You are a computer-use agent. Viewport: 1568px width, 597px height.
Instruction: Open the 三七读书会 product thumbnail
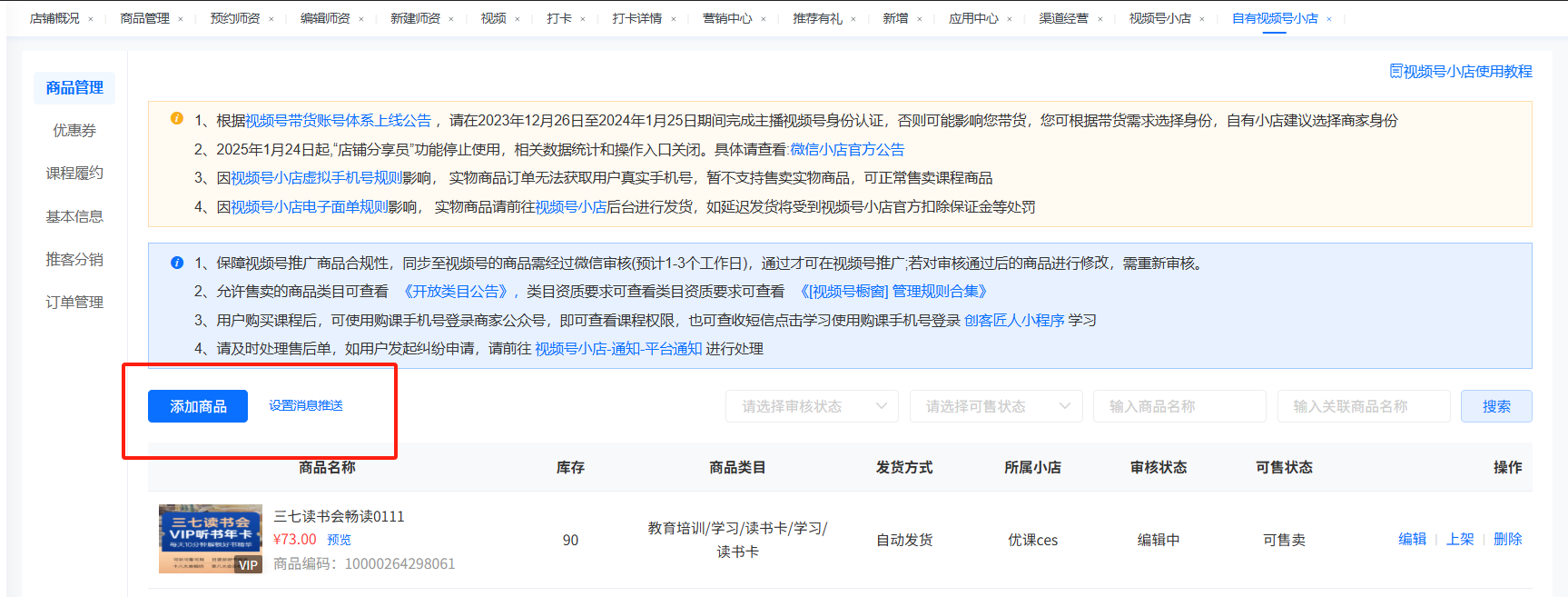211,539
